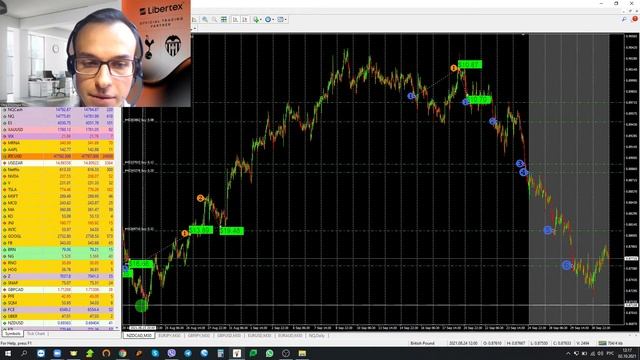Click connection status bars in status bar
Image resolution: width=640 pixels, height=360 pixels.
click(602, 343)
